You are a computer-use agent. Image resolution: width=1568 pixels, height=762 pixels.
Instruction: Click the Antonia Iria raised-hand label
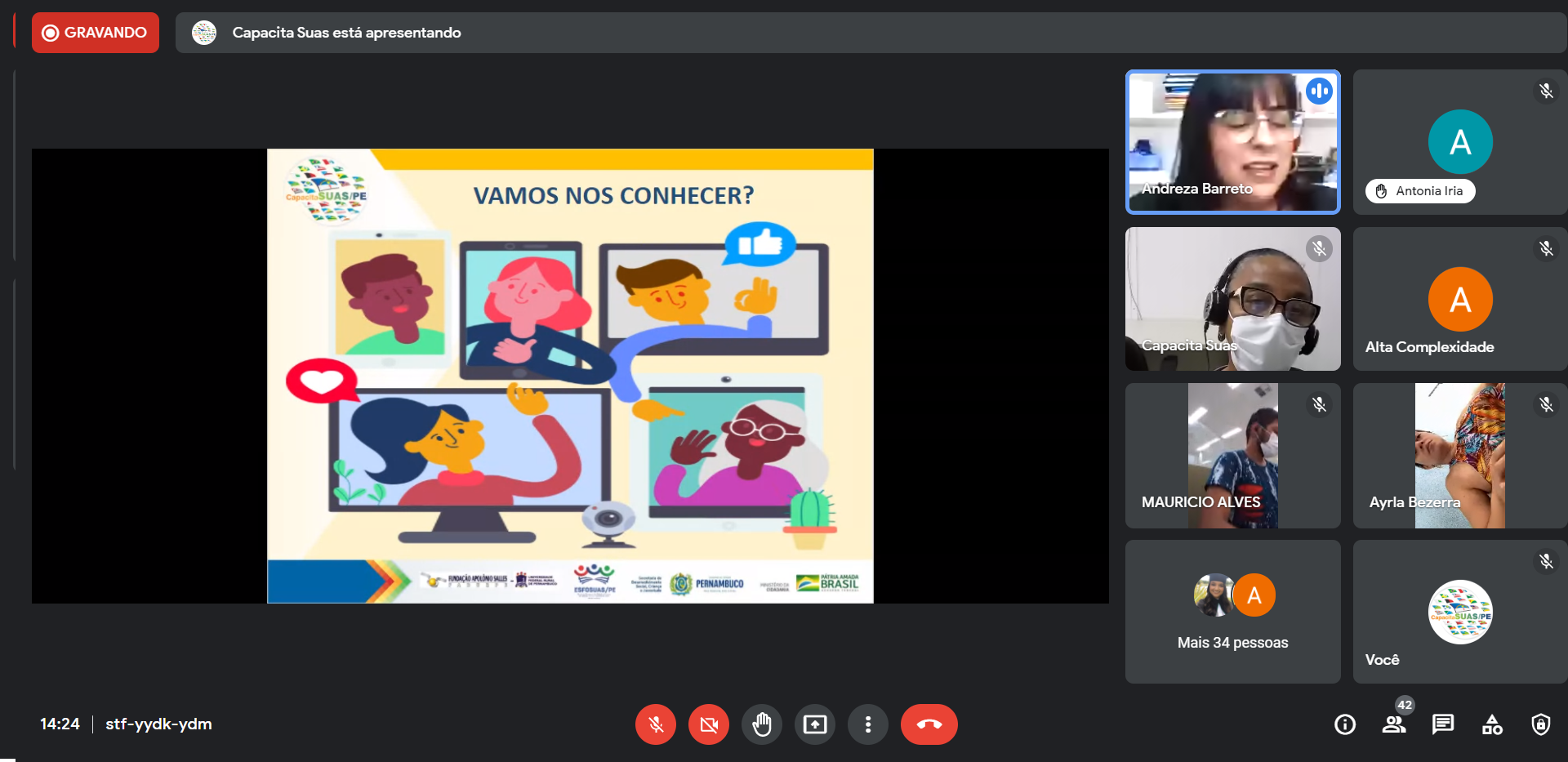1420,191
